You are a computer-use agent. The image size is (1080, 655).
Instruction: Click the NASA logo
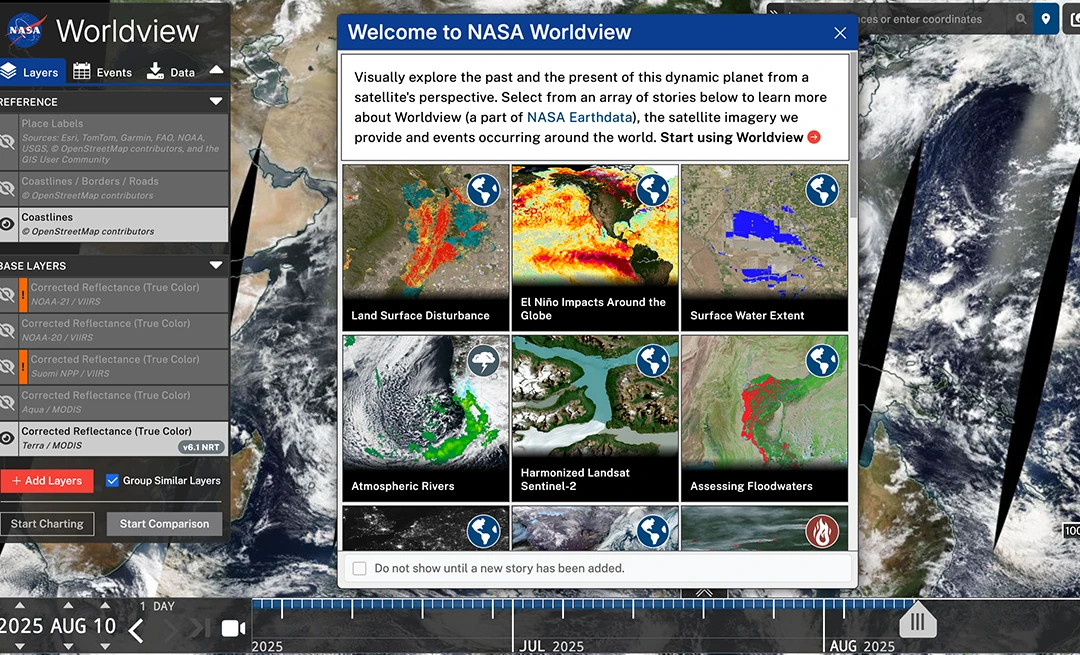click(23, 31)
